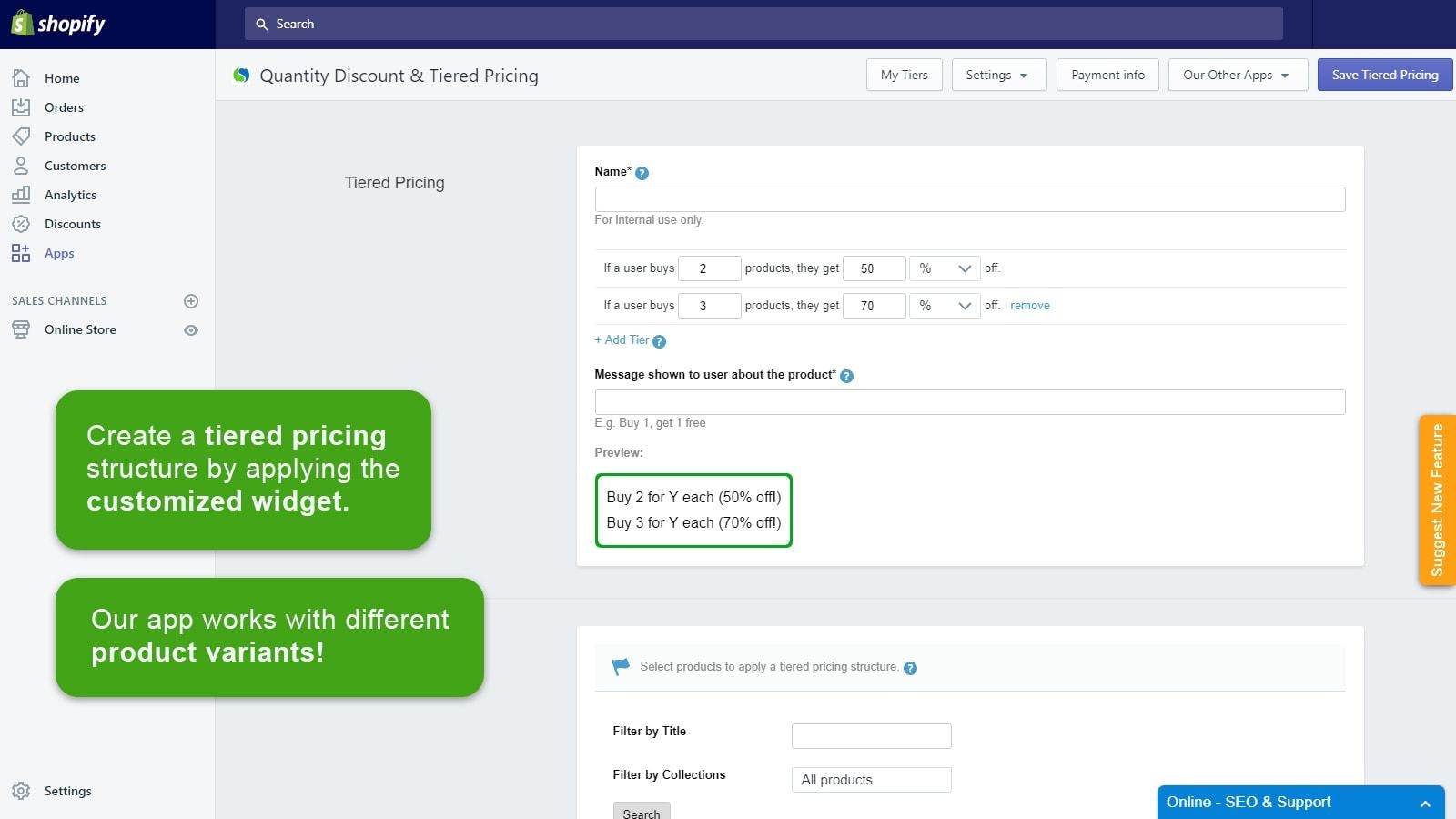The width and height of the screenshot is (1456, 819).
Task: Open Online Store channel
Action: [x=80, y=329]
